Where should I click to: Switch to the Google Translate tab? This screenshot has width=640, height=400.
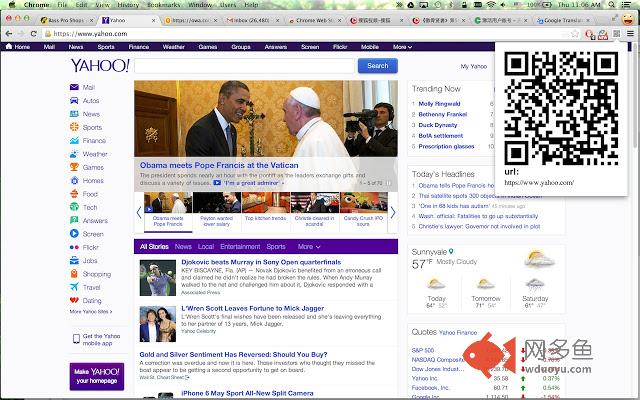(563, 20)
